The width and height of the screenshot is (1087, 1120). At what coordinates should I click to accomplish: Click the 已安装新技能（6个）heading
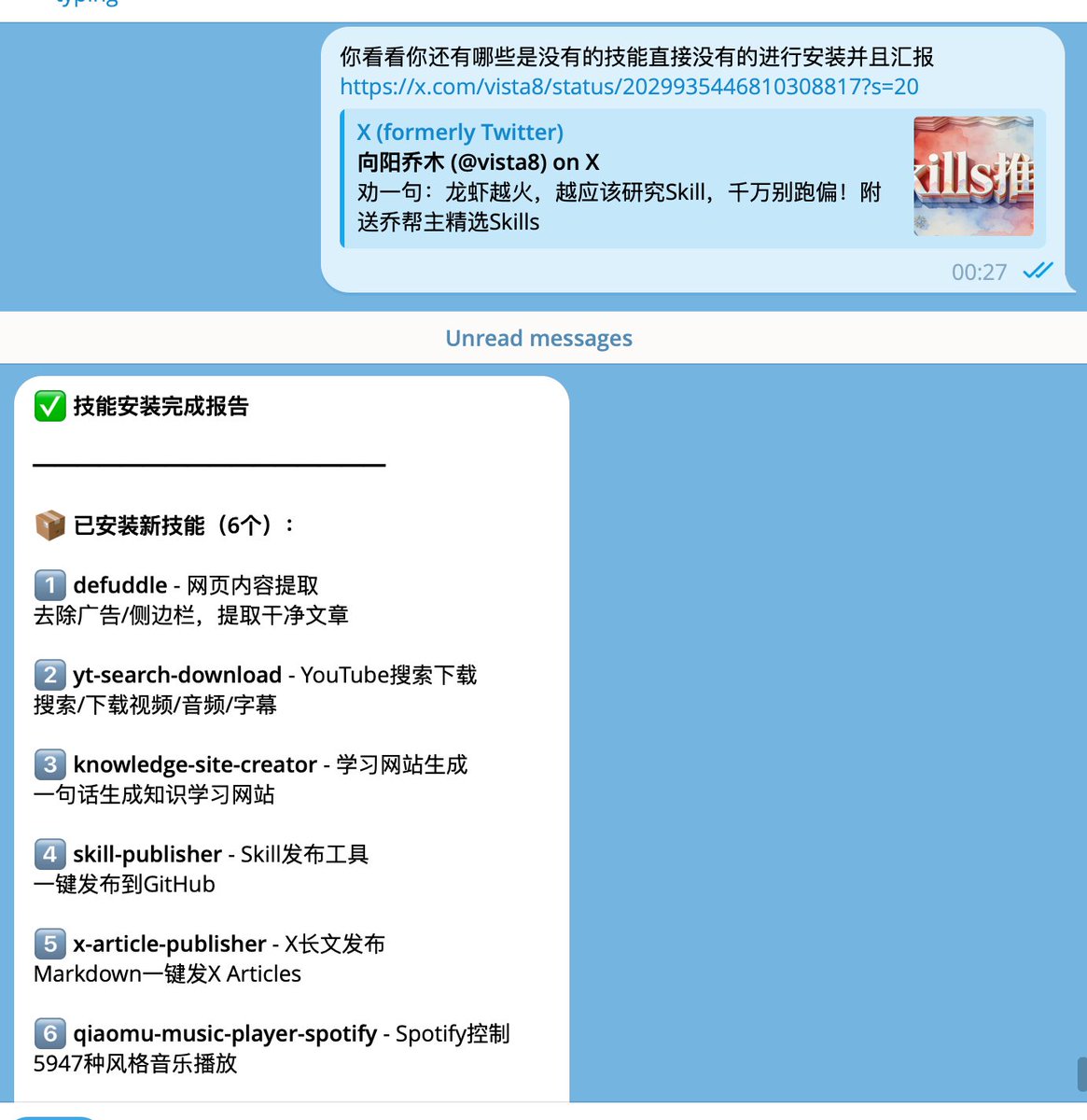coord(184,525)
